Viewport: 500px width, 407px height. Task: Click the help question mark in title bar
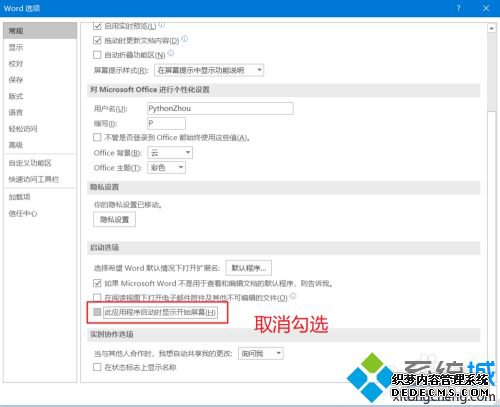459,8
